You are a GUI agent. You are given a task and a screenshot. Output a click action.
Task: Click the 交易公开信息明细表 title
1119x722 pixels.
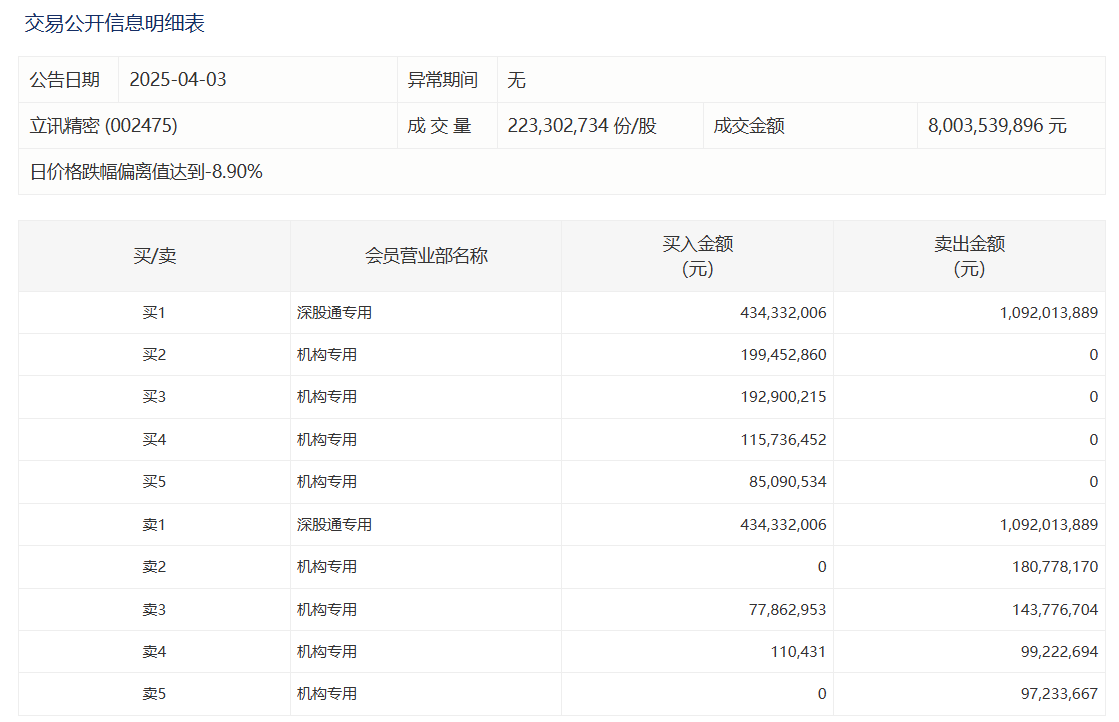coord(115,24)
